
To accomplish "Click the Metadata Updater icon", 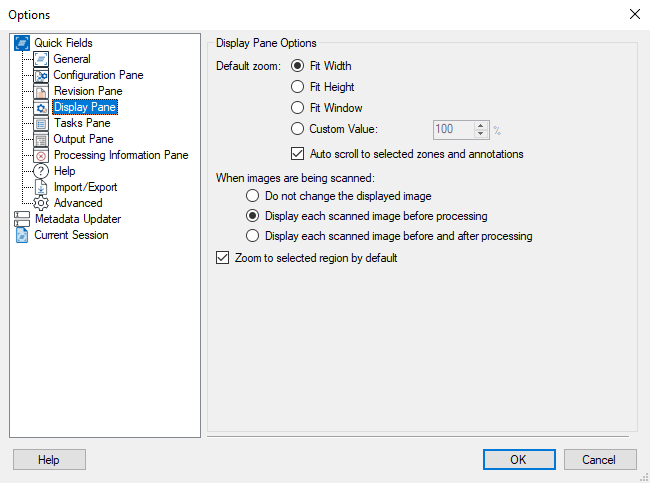I will [x=22, y=219].
